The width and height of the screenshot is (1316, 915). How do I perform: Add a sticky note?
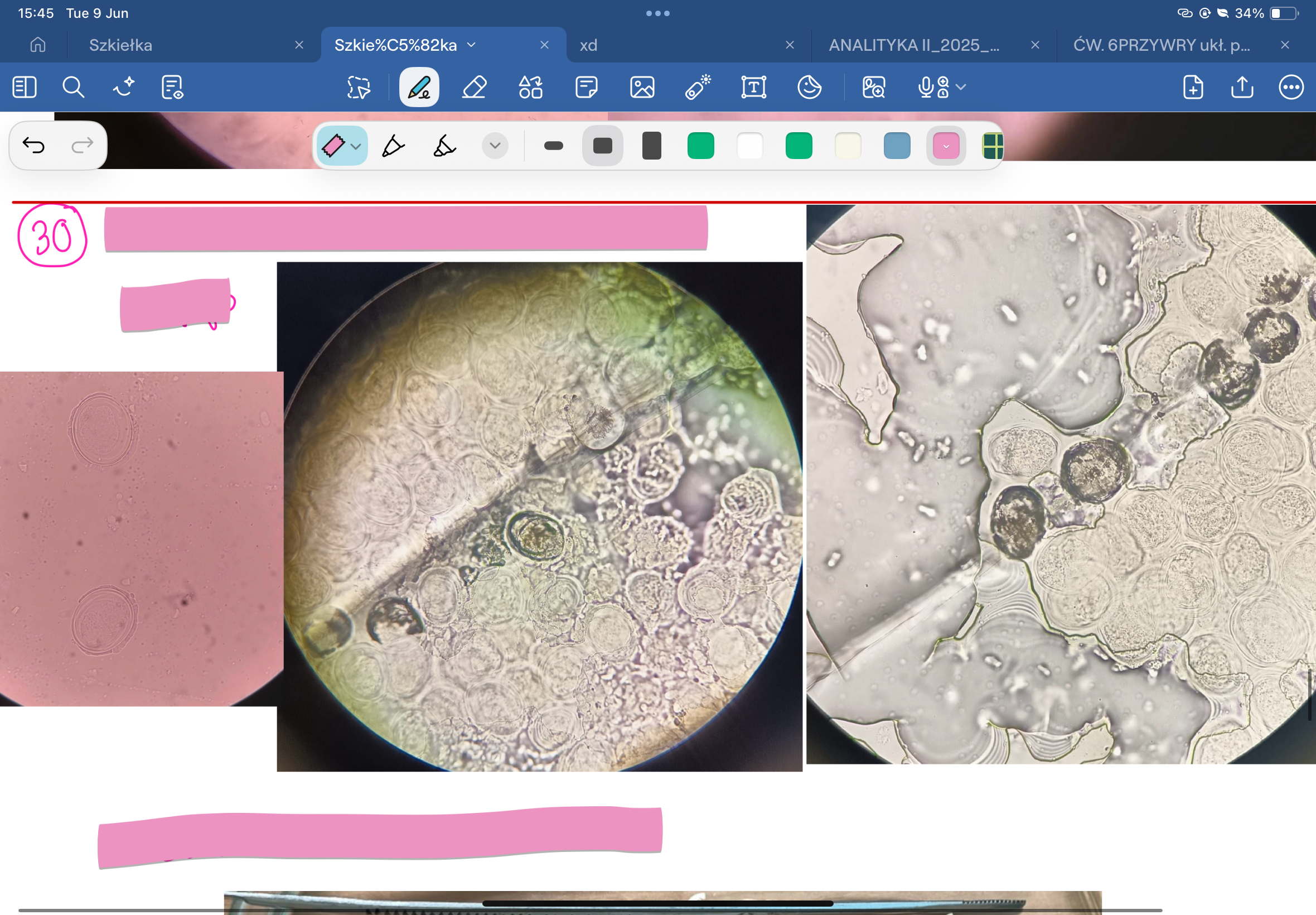click(586, 87)
